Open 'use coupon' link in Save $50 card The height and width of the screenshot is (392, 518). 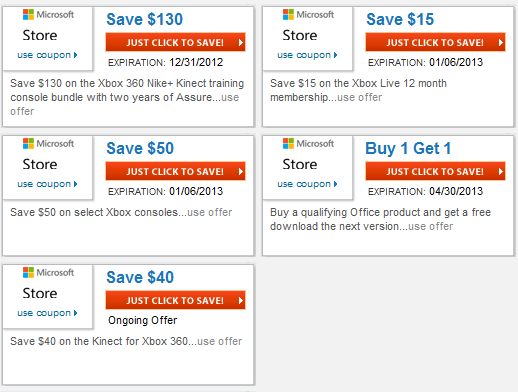click(x=47, y=184)
